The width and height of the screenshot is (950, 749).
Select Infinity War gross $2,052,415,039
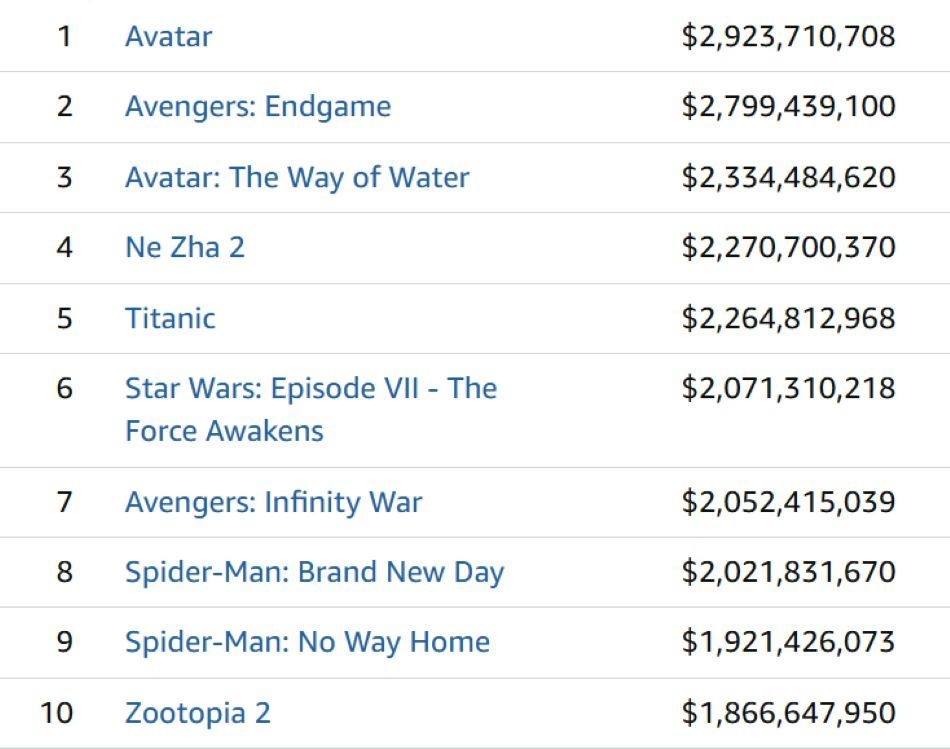point(788,502)
